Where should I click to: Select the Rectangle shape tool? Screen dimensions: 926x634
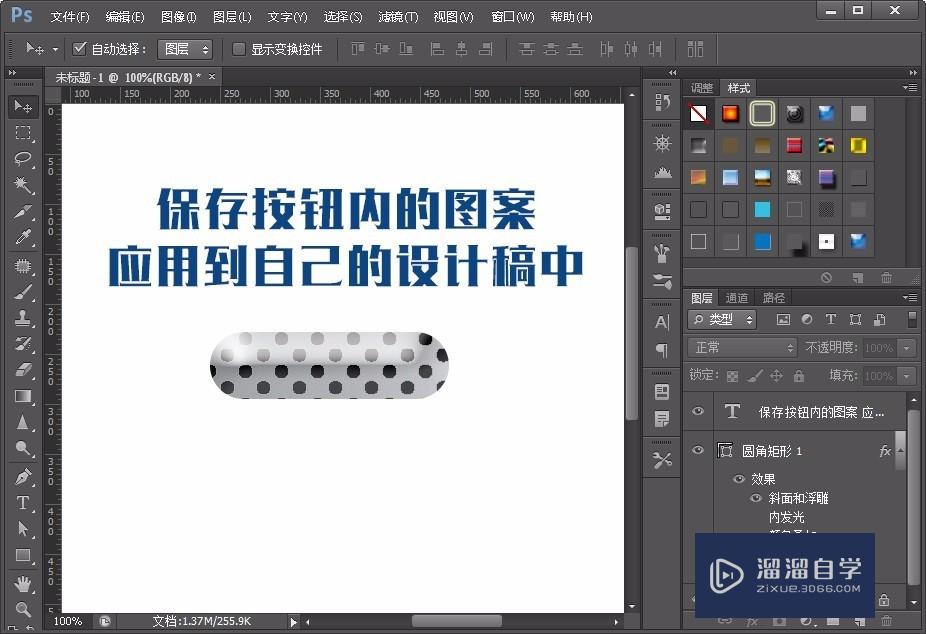click(x=23, y=555)
